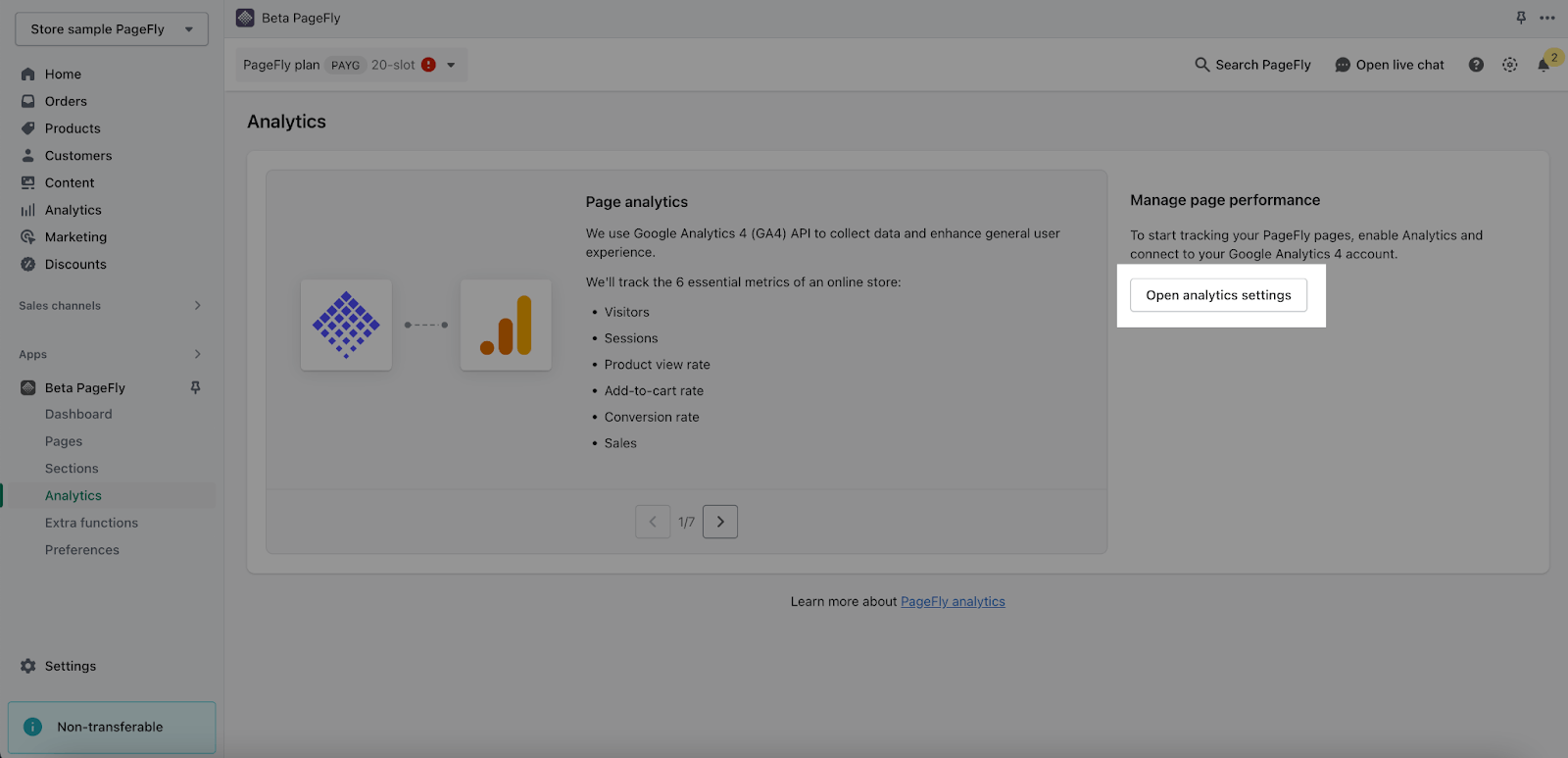Click the 1/7 slide counter
Viewport: 1568px width, 758px height.
pyautogui.click(x=686, y=522)
